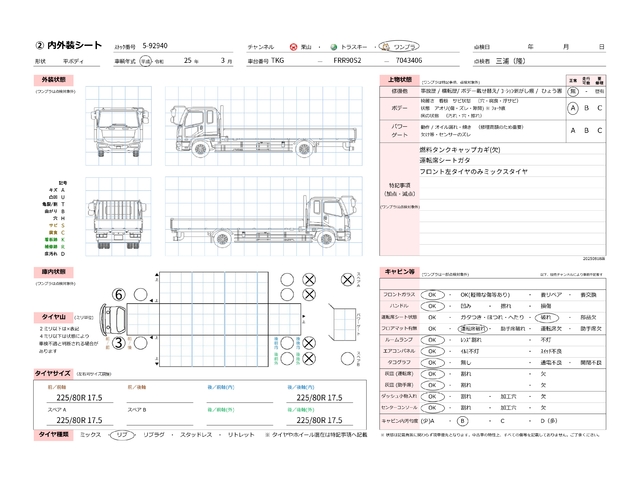This screenshot has width=640, height=480.
Task: Choose the リブ tire type
Action: click(x=123, y=435)
